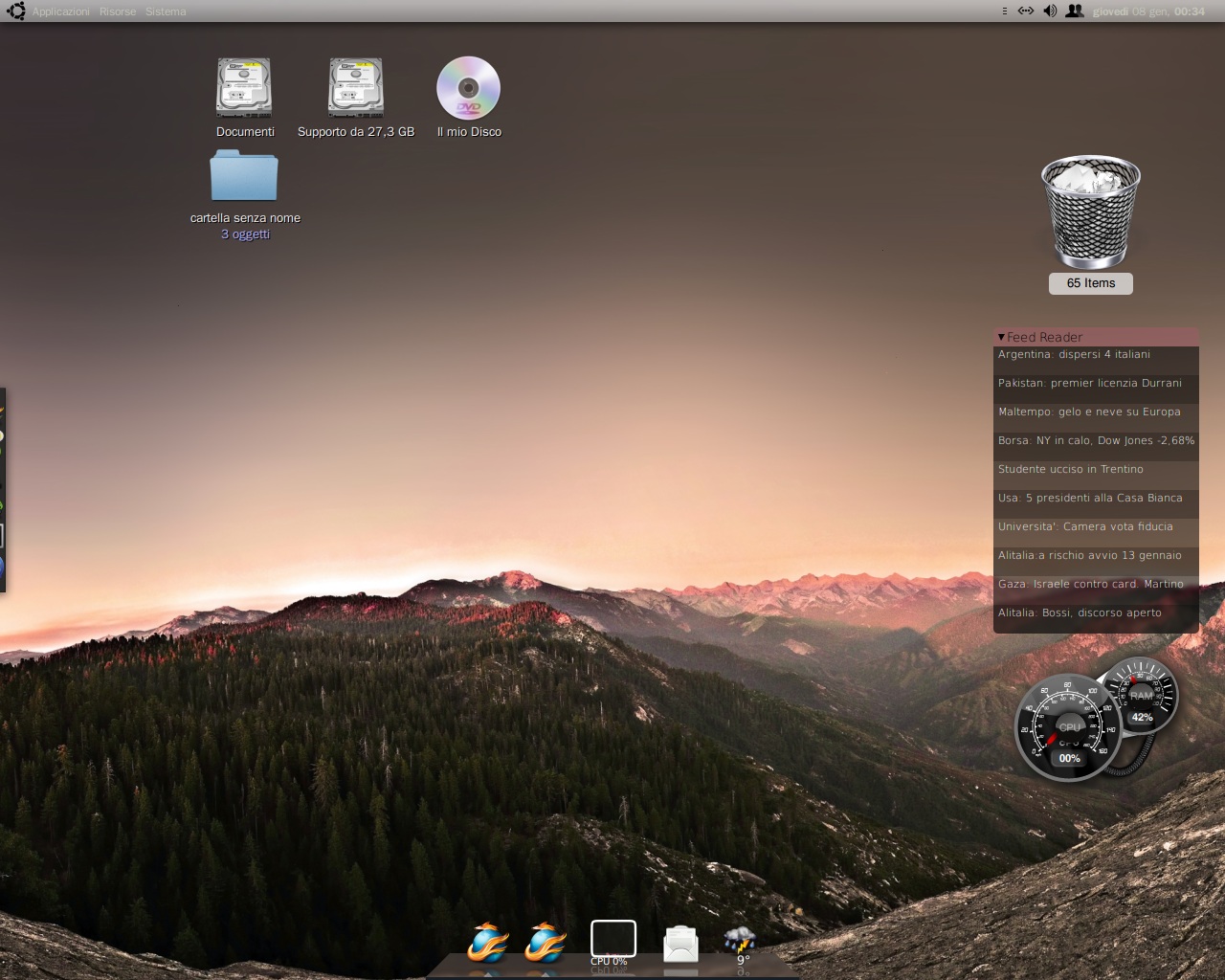Collapse the Feed Reader widget triangle
This screenshot has width=1225, height=980.
(x=1001, y=337)
